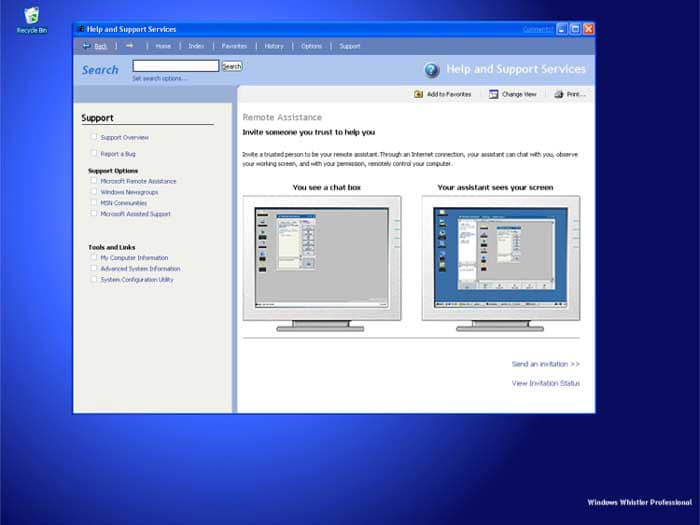Open the History menu item
Screen dimensions: 700x525
274,46
